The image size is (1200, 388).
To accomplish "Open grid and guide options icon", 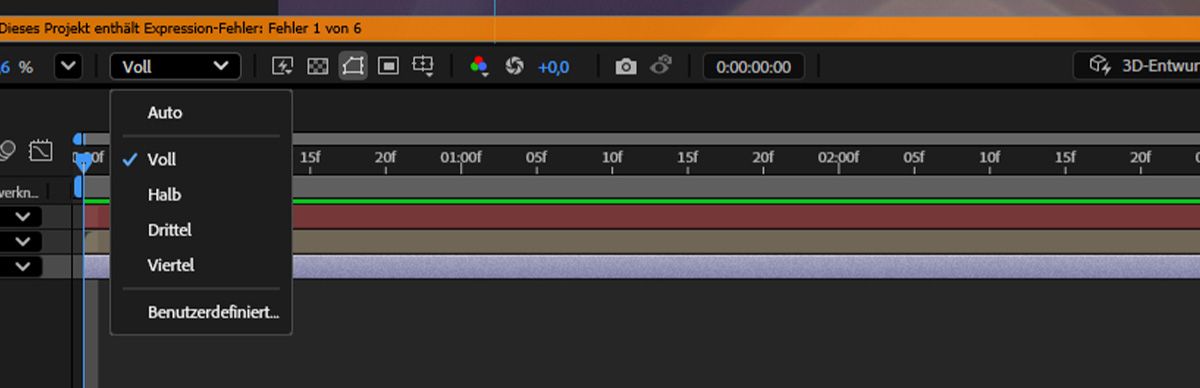I will click(424, 66).
